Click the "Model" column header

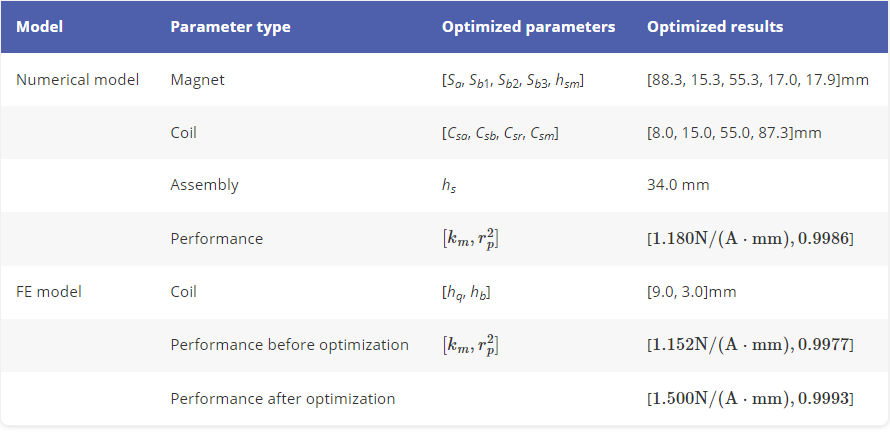tap(40, 27)
